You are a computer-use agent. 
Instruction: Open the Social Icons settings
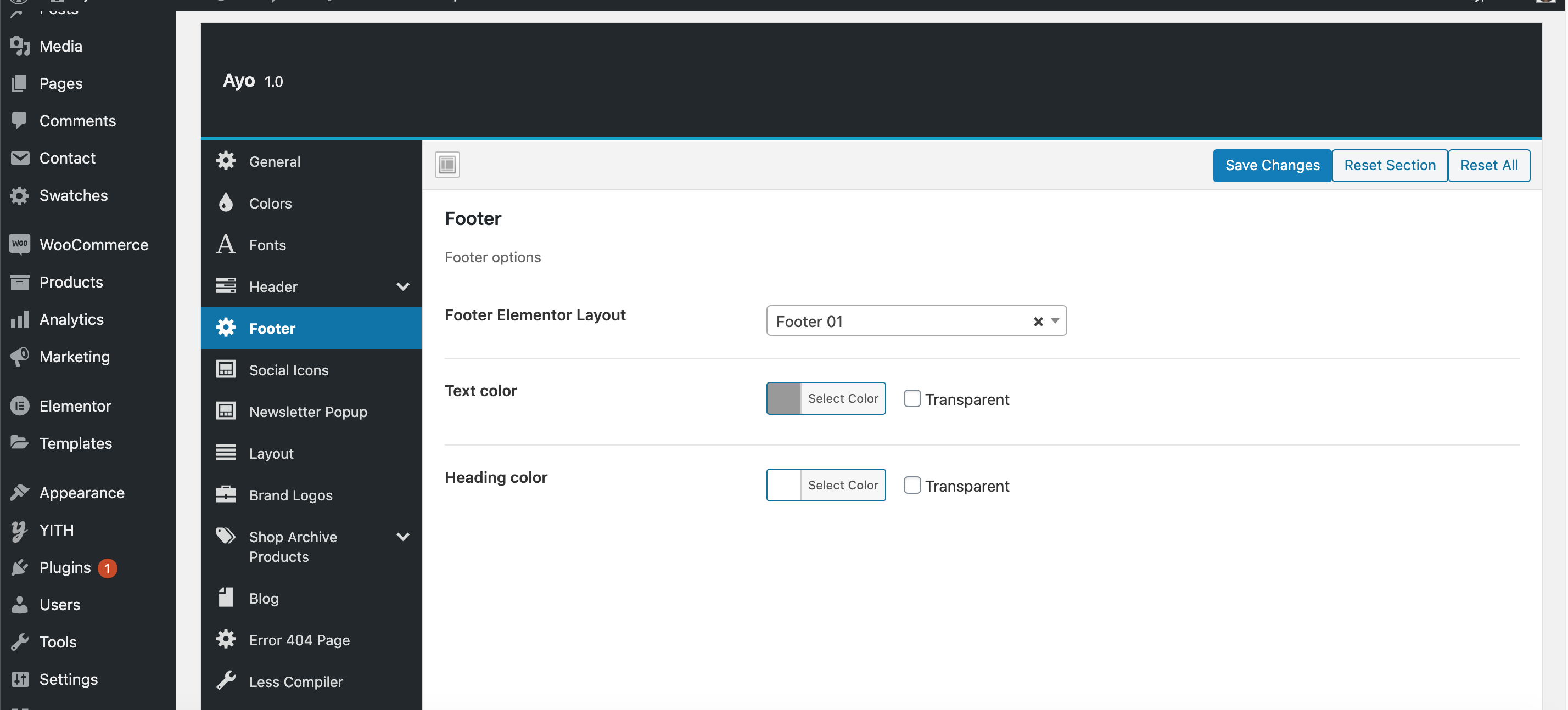(x=289, y=369)
